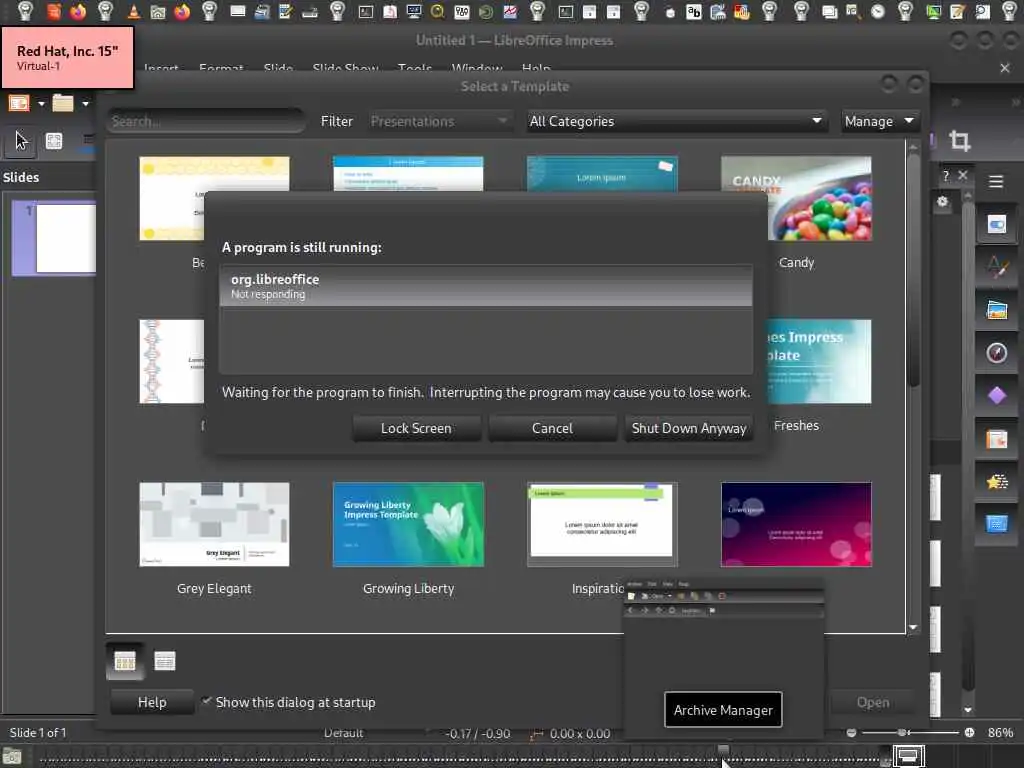Select the Grey Elegant template thumbnail

tap(214, 524)
